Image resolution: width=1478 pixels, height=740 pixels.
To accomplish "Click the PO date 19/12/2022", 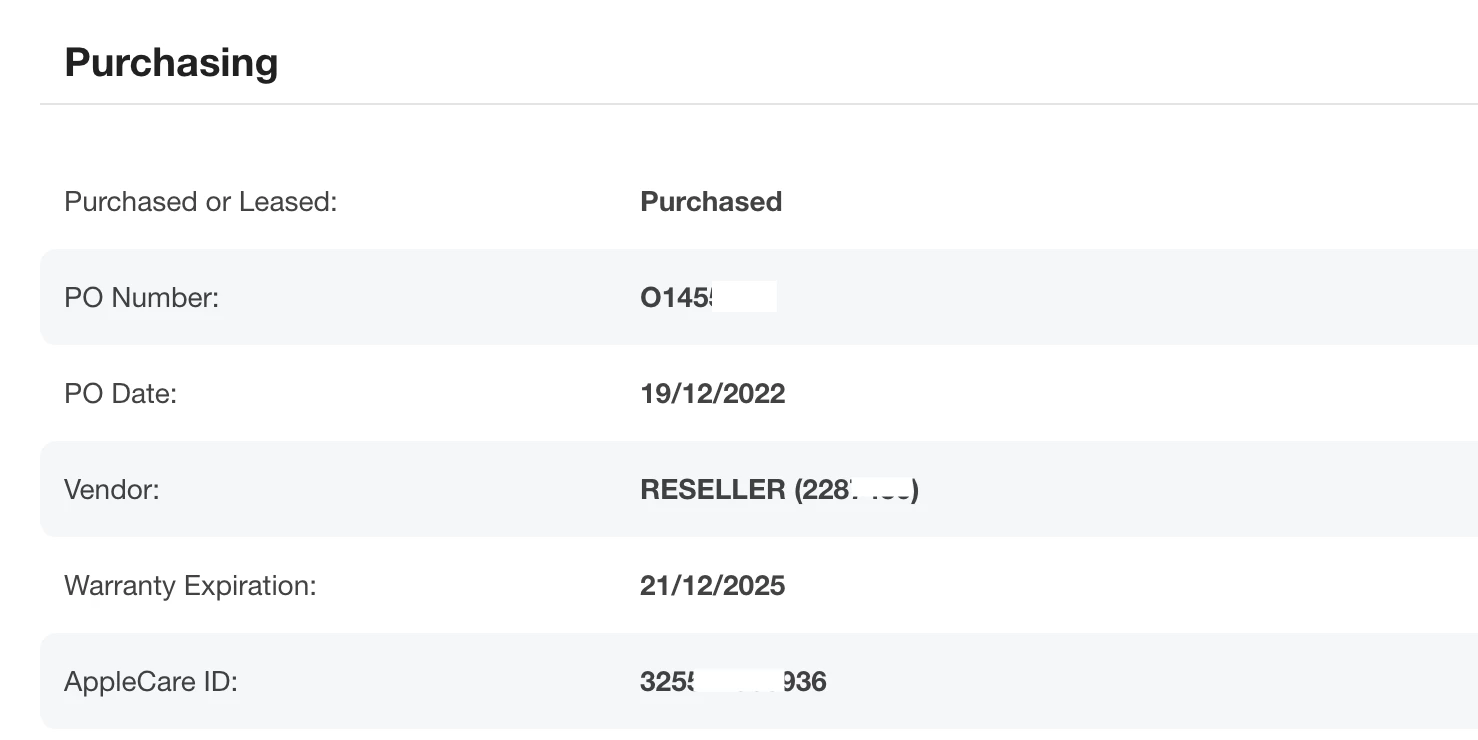I will coord(713,393).
